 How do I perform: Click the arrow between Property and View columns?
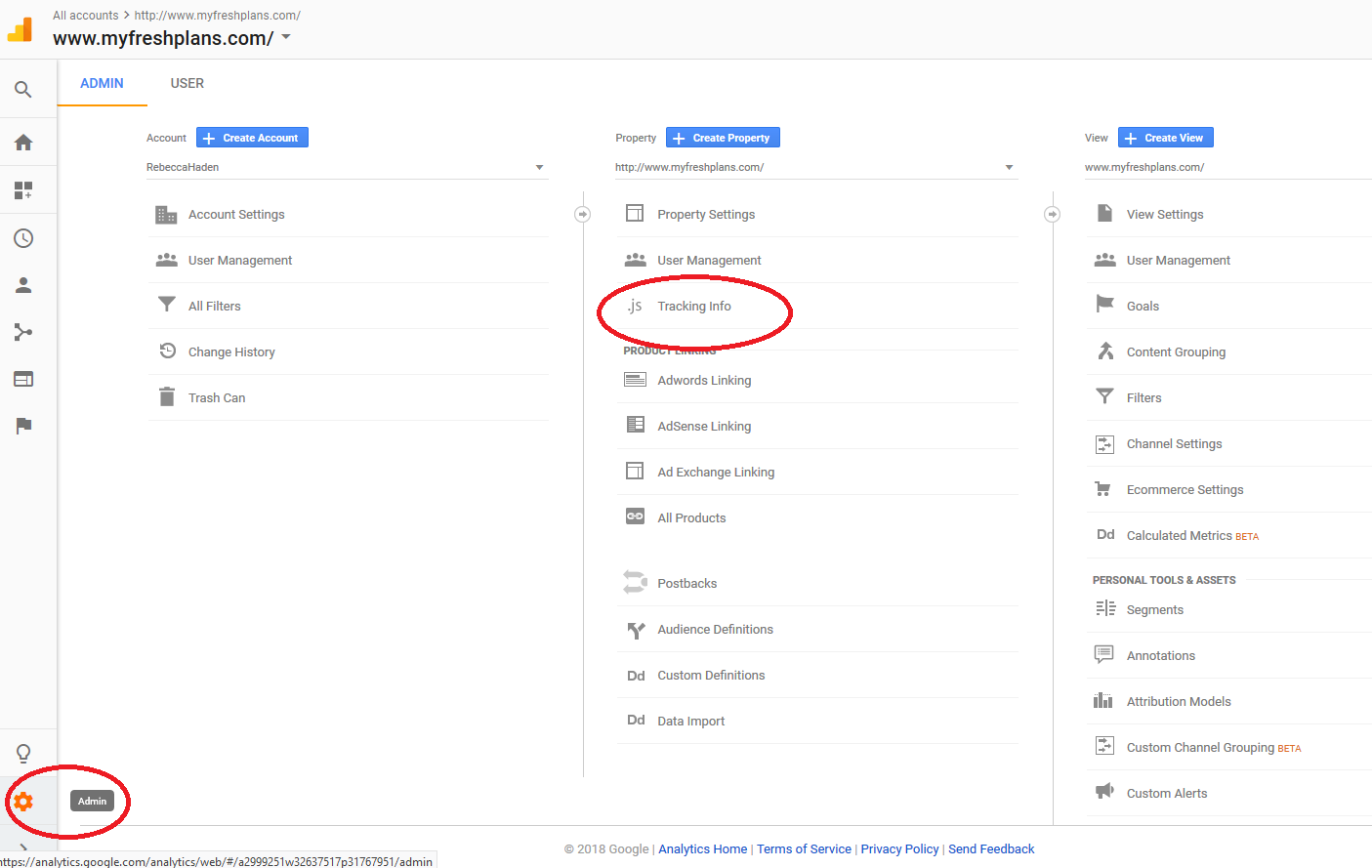(x=1052, y=214)
